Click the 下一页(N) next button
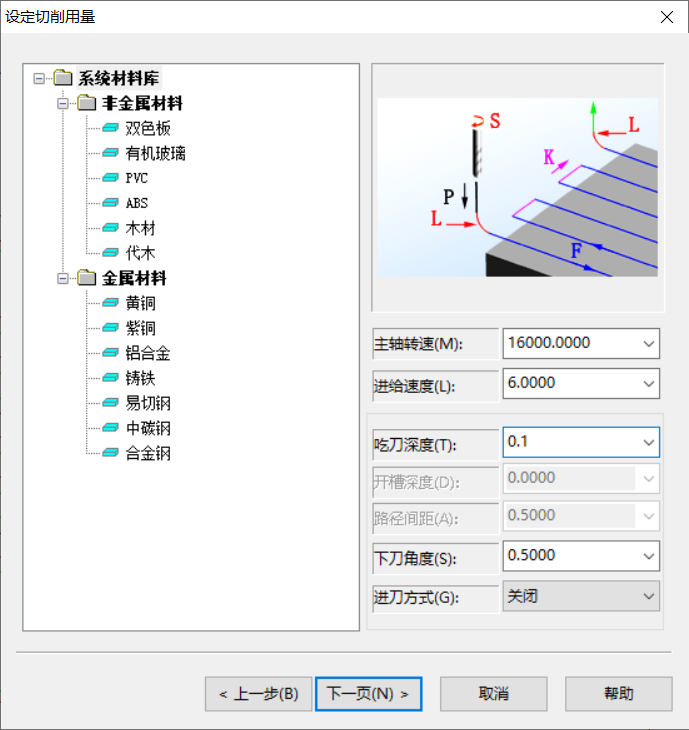Screen dimensions: 689x730 click(x=369, y=694)
